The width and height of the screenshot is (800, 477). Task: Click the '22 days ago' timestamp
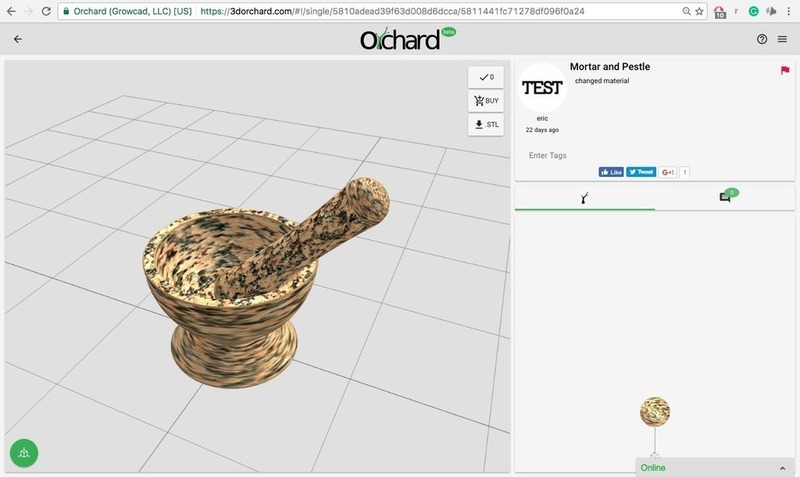click(542, 130)
